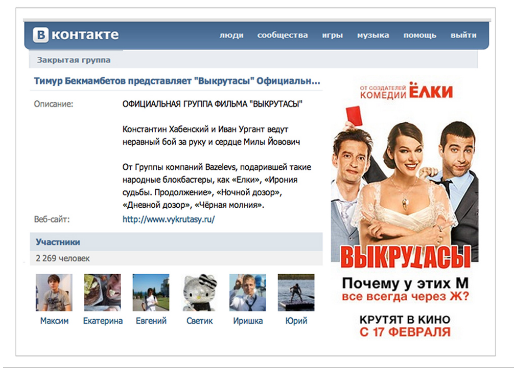The image size is (515, 368).
Task: Open the сообщества menu item
Action: pos(282,35)
